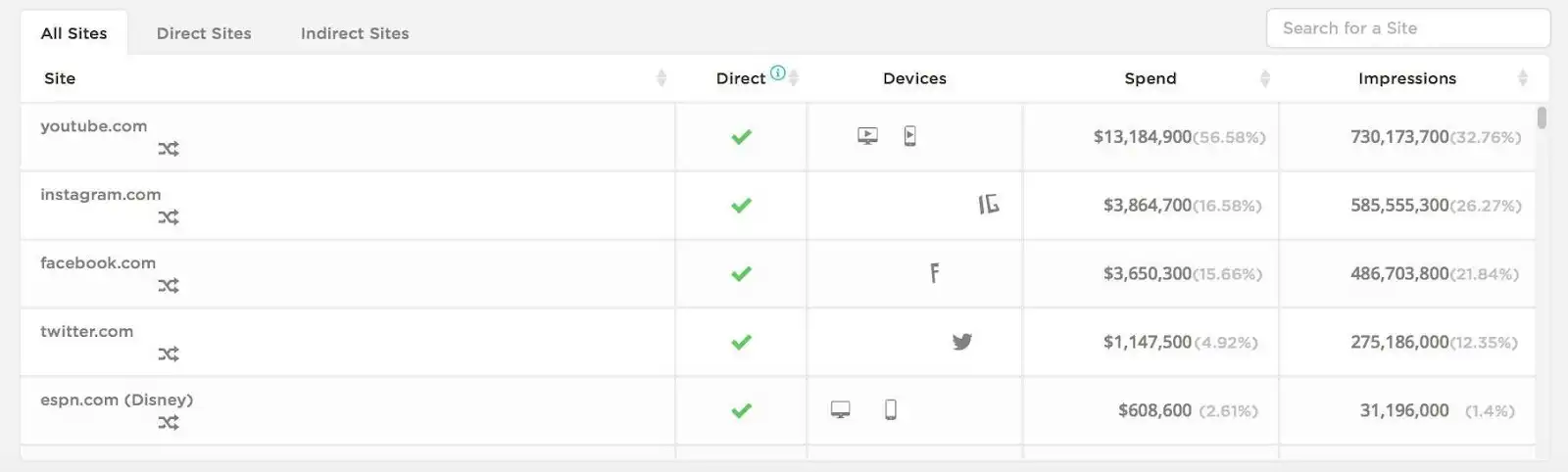Sort table by Spend column arrows
Image resolution: width=1568 pixels, height=472 pixels.
[1265, 78]
